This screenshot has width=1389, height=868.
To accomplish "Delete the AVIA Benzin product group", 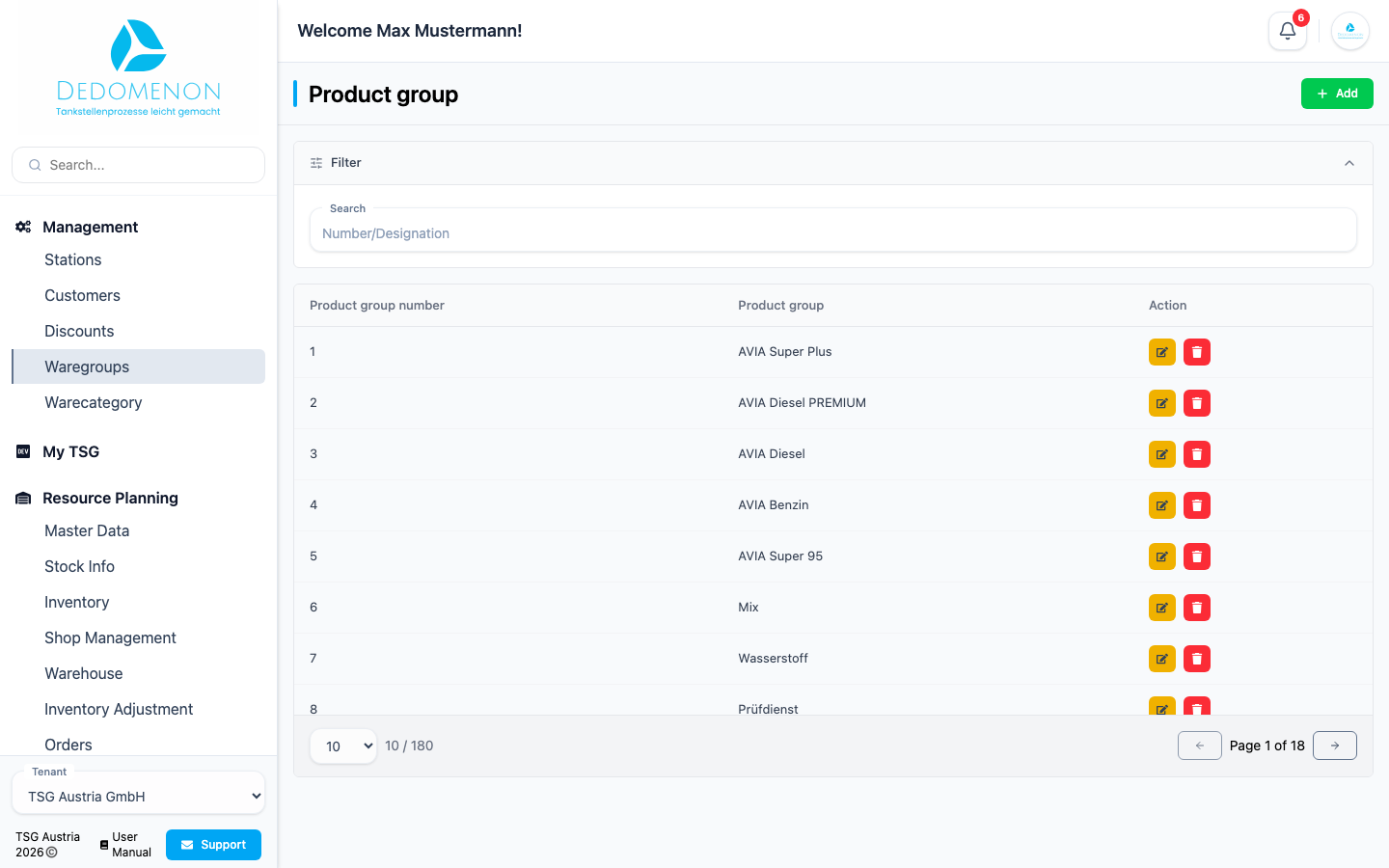I will point(1197,505).
